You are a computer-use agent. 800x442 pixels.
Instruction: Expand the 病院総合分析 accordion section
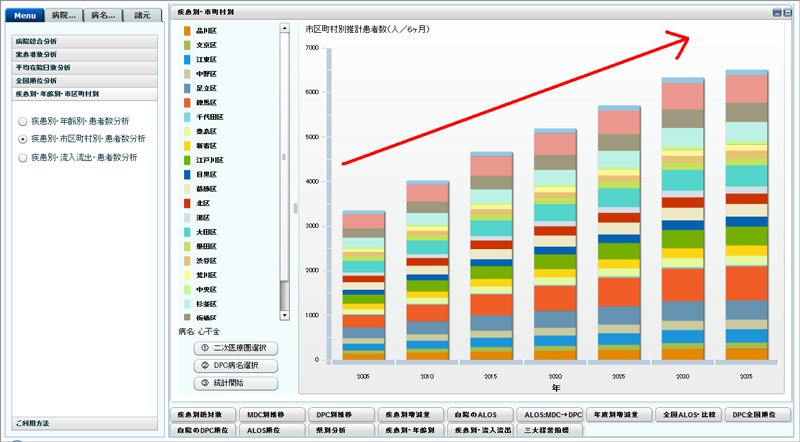point(85,41)
